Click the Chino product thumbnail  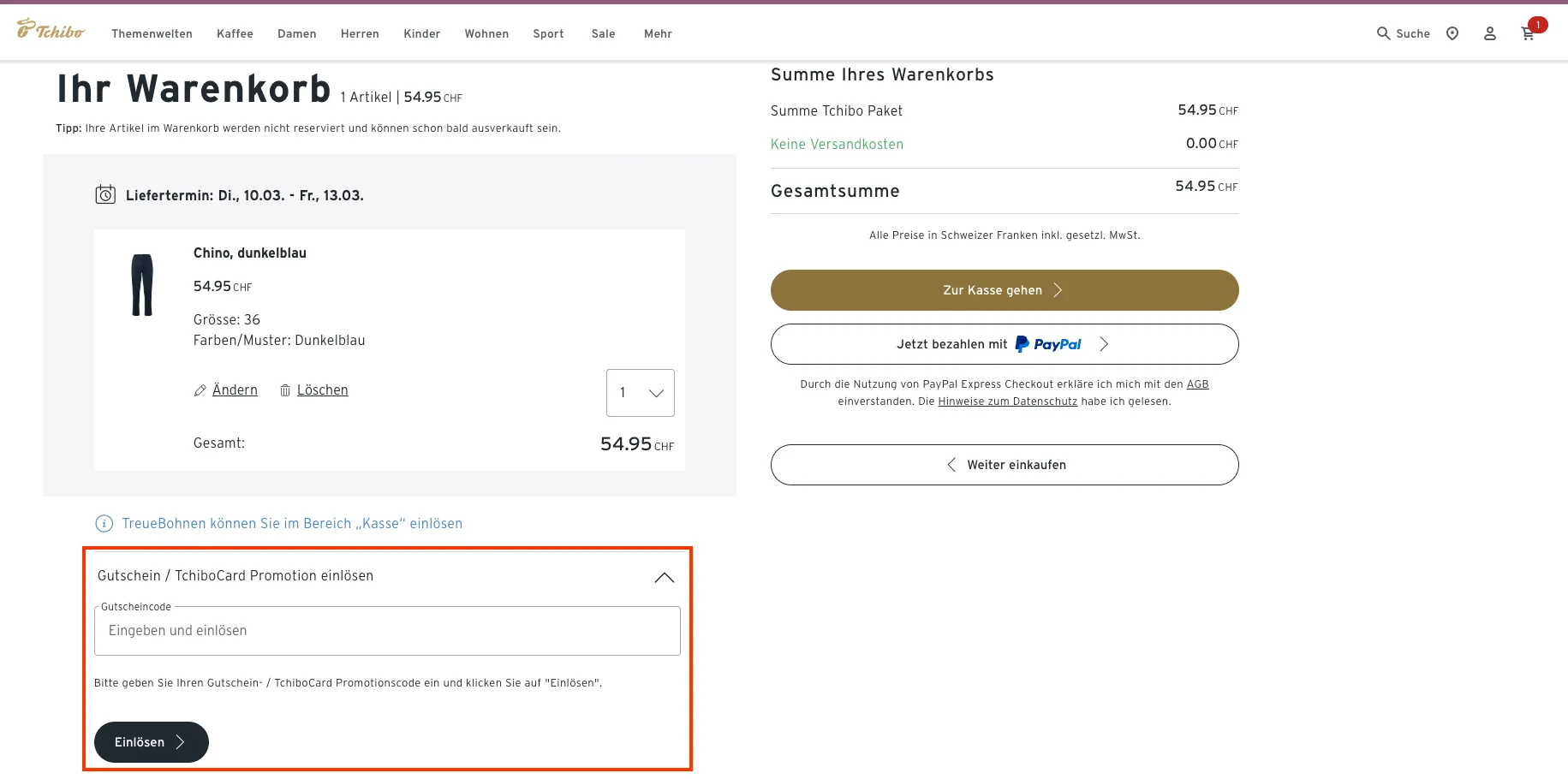point(143,285)
